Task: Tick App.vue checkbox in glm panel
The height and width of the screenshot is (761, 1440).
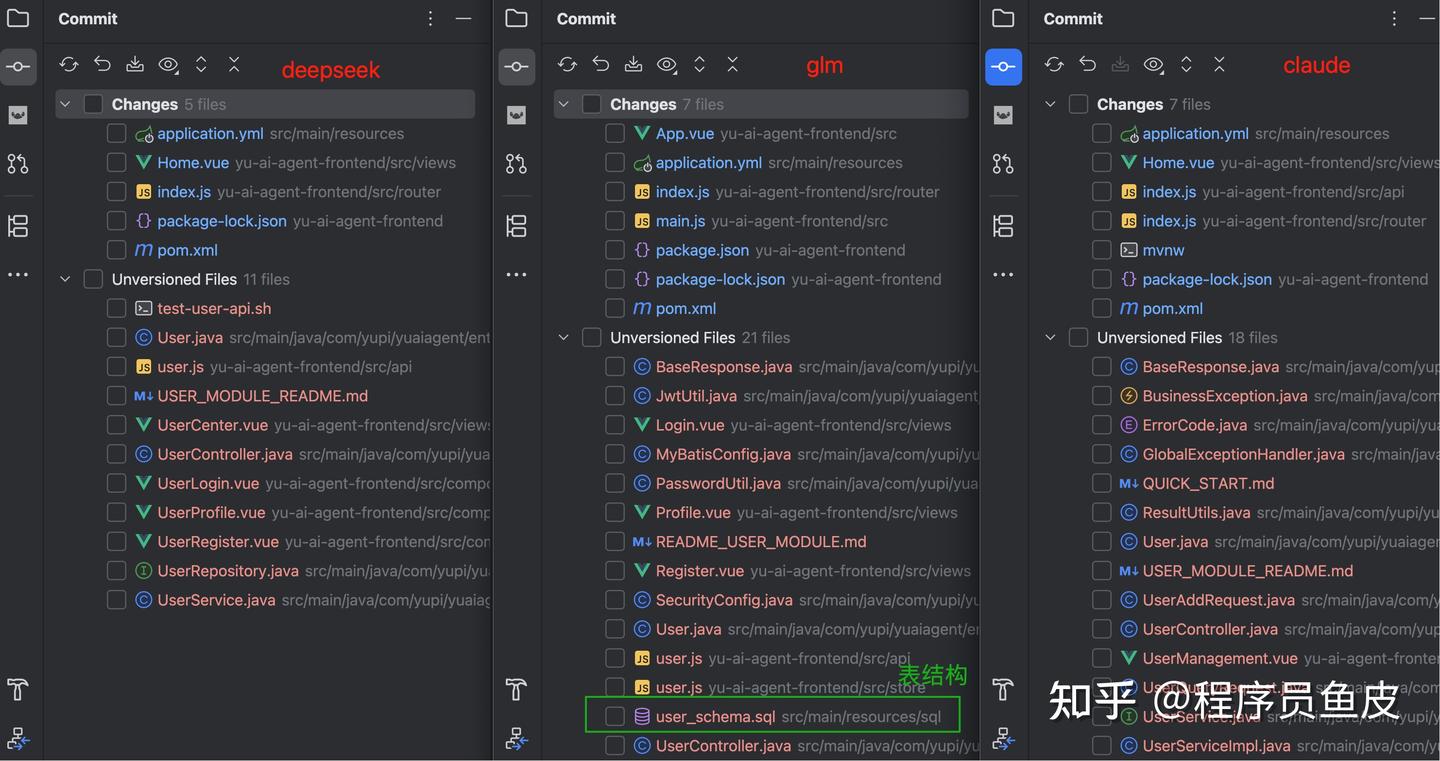Action: coord(615,133)
